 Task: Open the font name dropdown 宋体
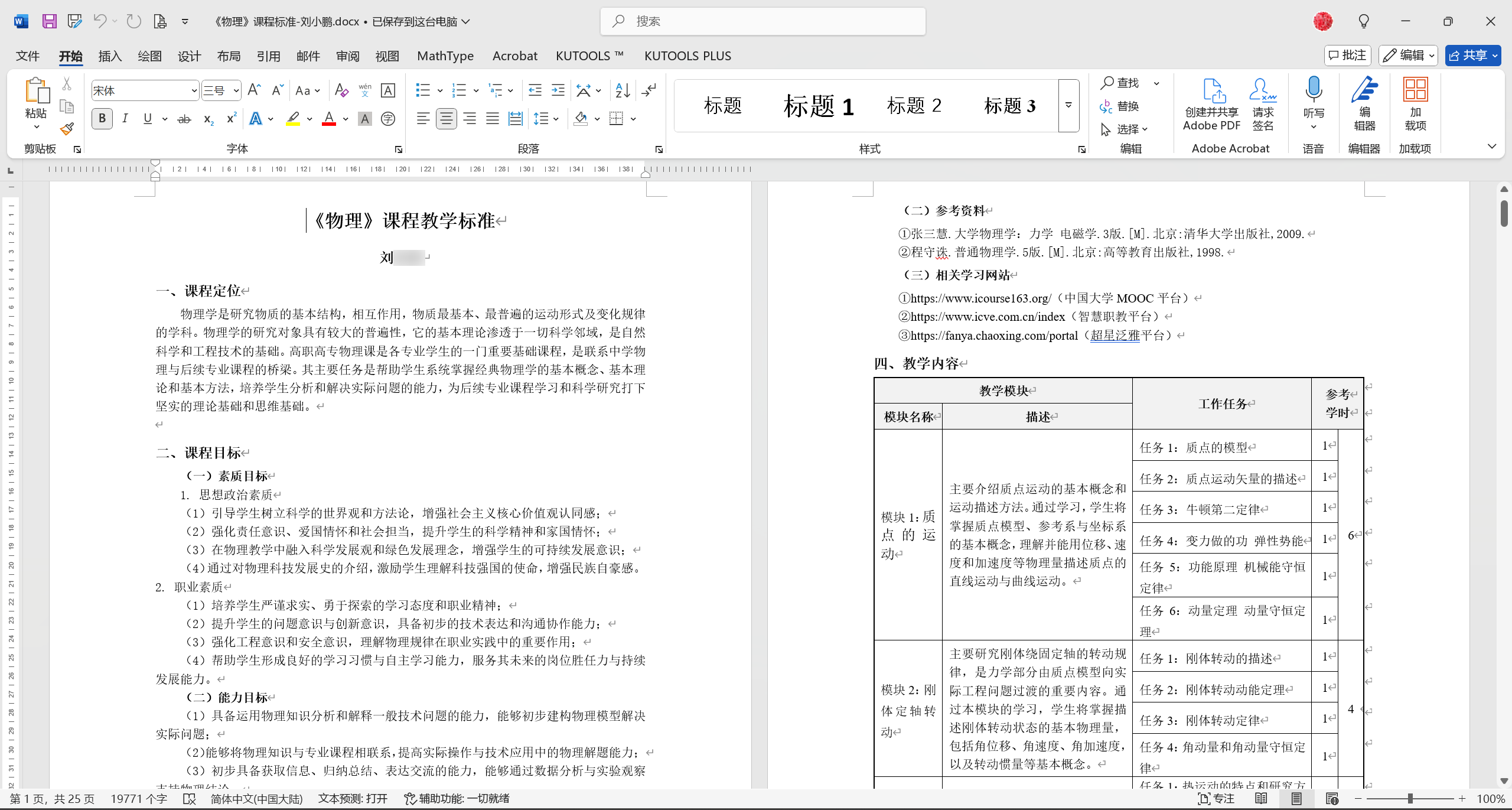tap(194, 90)
